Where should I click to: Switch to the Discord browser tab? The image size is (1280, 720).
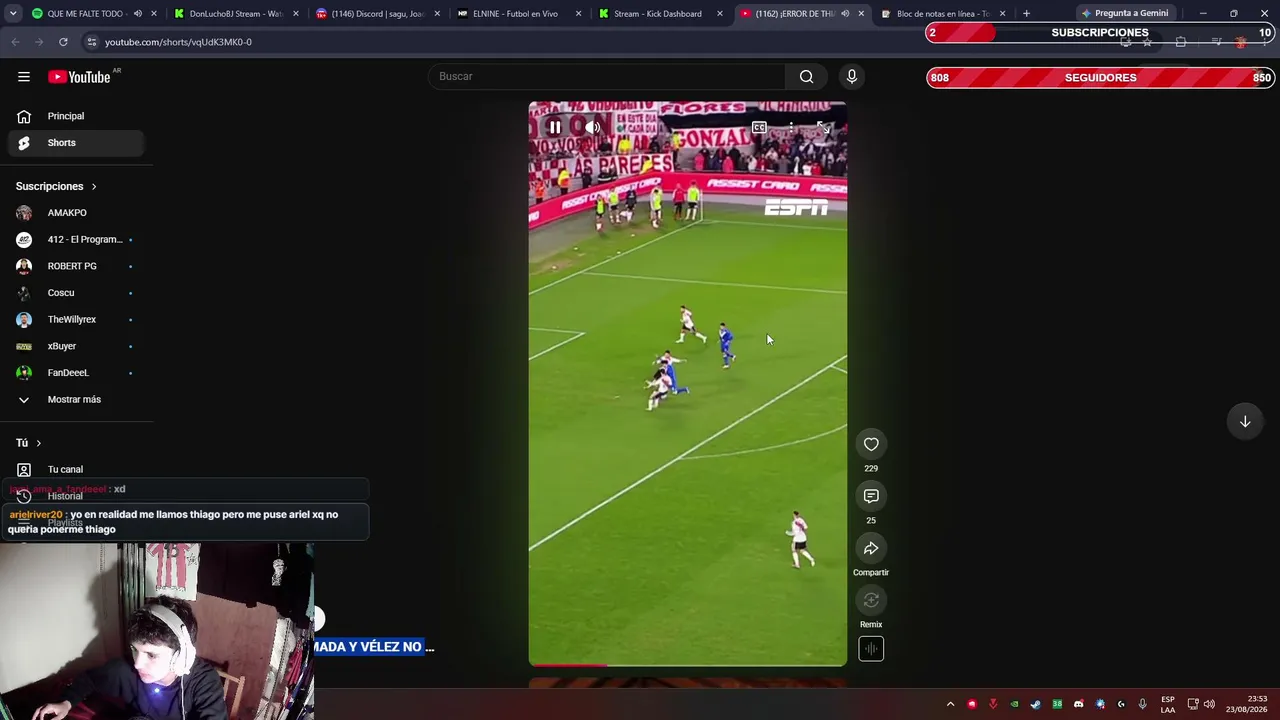click(378, 14)
